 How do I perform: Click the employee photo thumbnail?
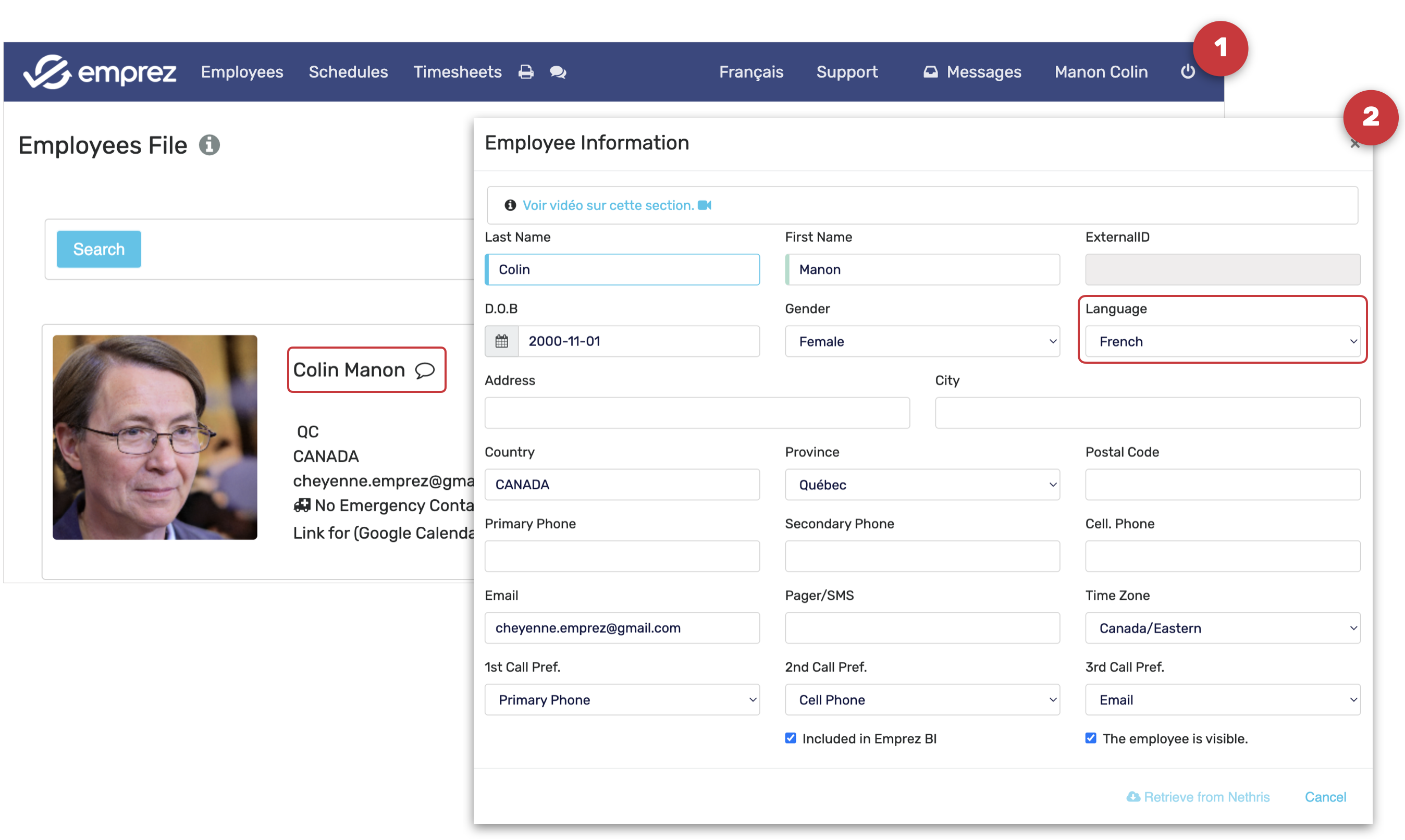tap(155, 438)
